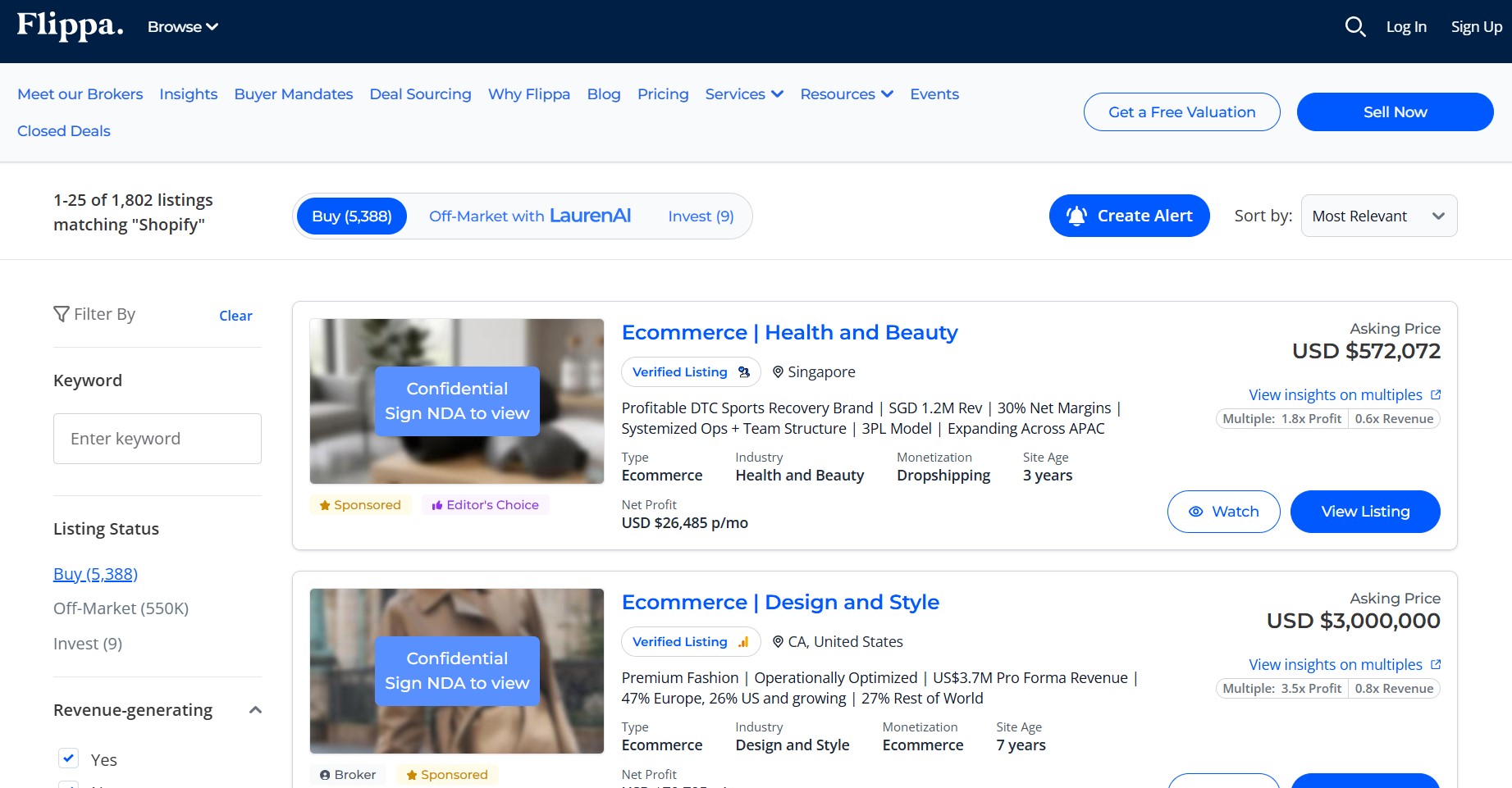Click the Sponsored tag on Health and Beauty listing
The height and width of the screenshot is (788, 1512).
coord(360,505)
